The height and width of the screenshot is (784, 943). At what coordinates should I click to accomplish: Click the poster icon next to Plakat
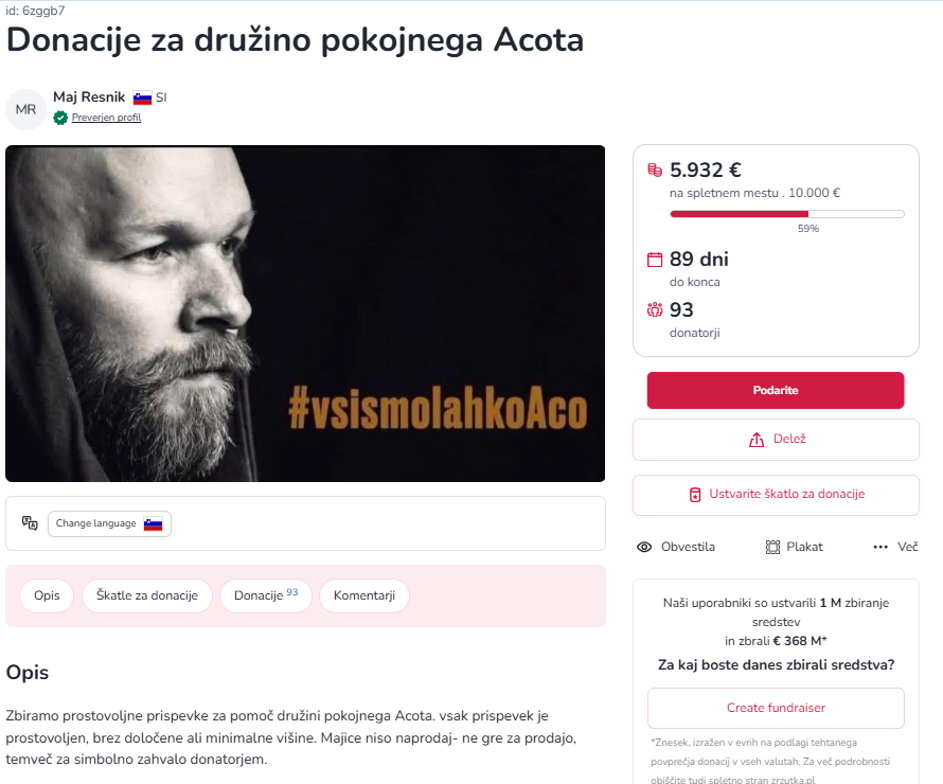coord(773,547)
